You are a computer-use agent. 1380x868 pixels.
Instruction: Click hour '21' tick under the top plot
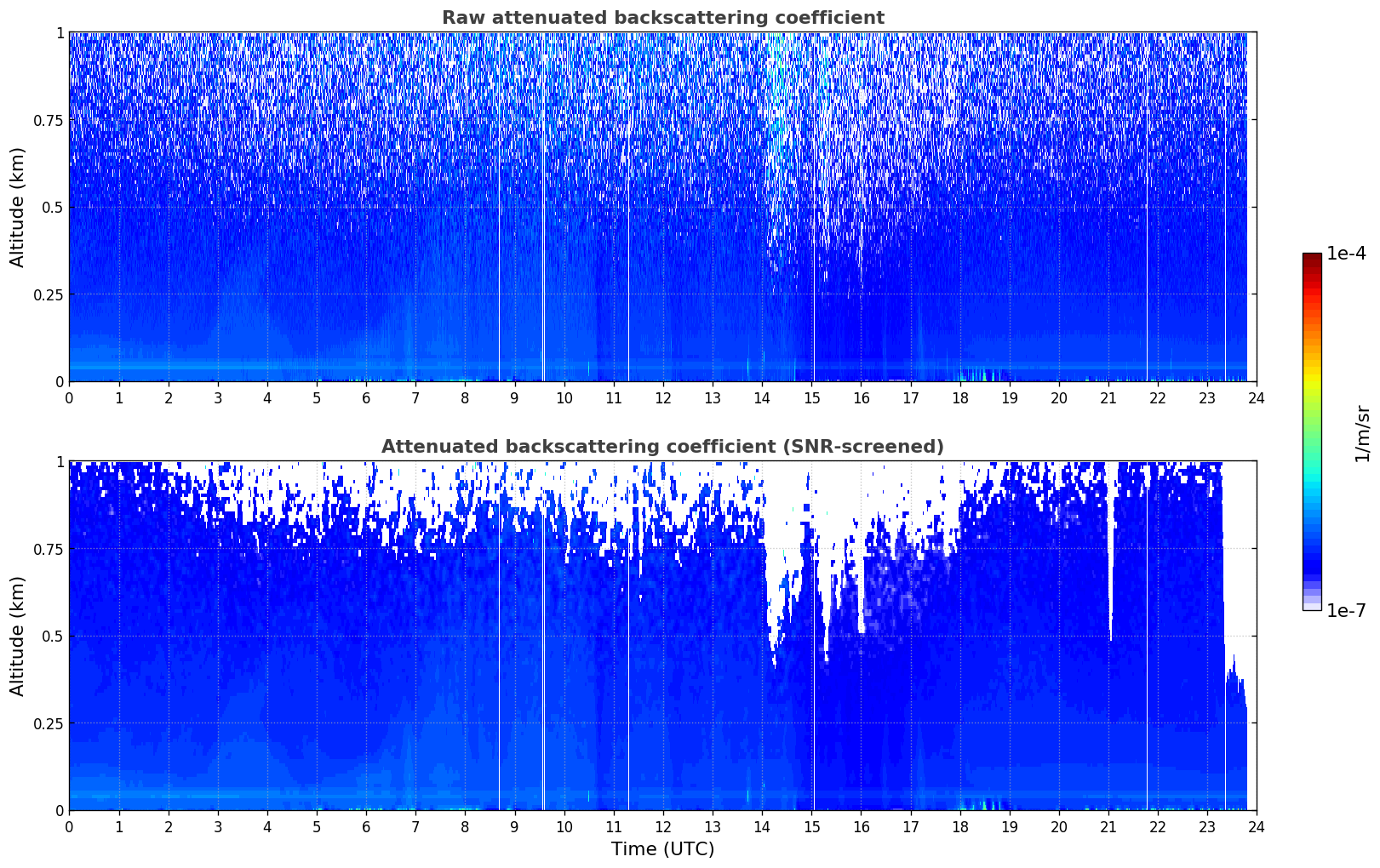1108,397
